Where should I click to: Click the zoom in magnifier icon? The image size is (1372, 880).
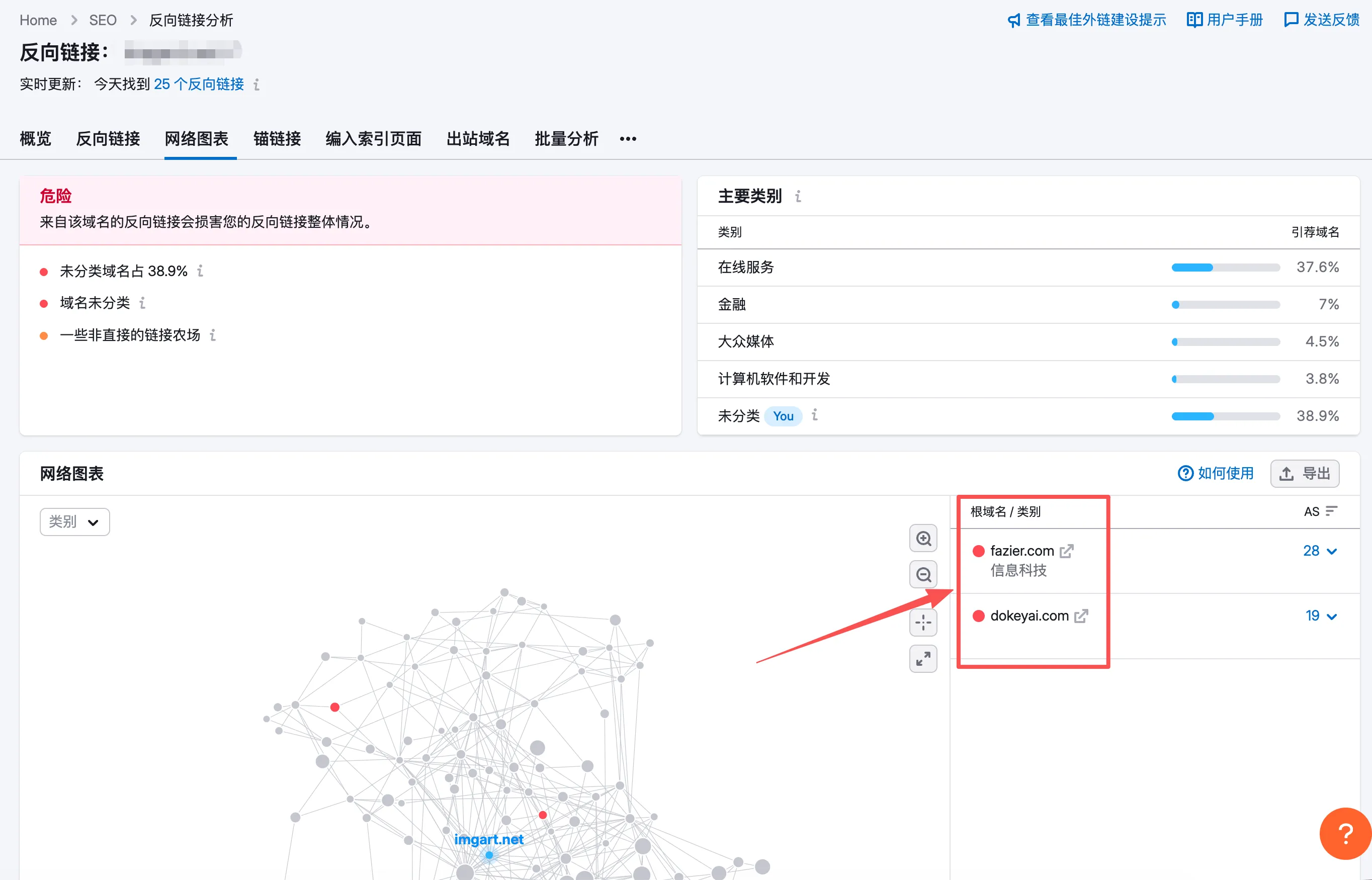923,538
